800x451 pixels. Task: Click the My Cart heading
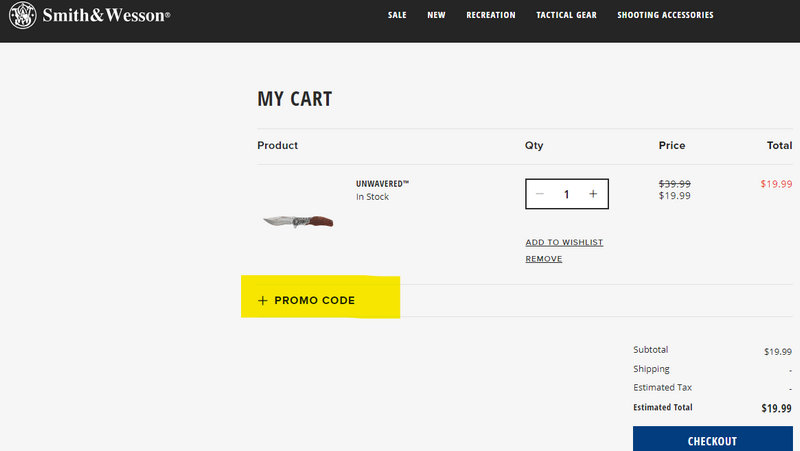click(295, 99)
